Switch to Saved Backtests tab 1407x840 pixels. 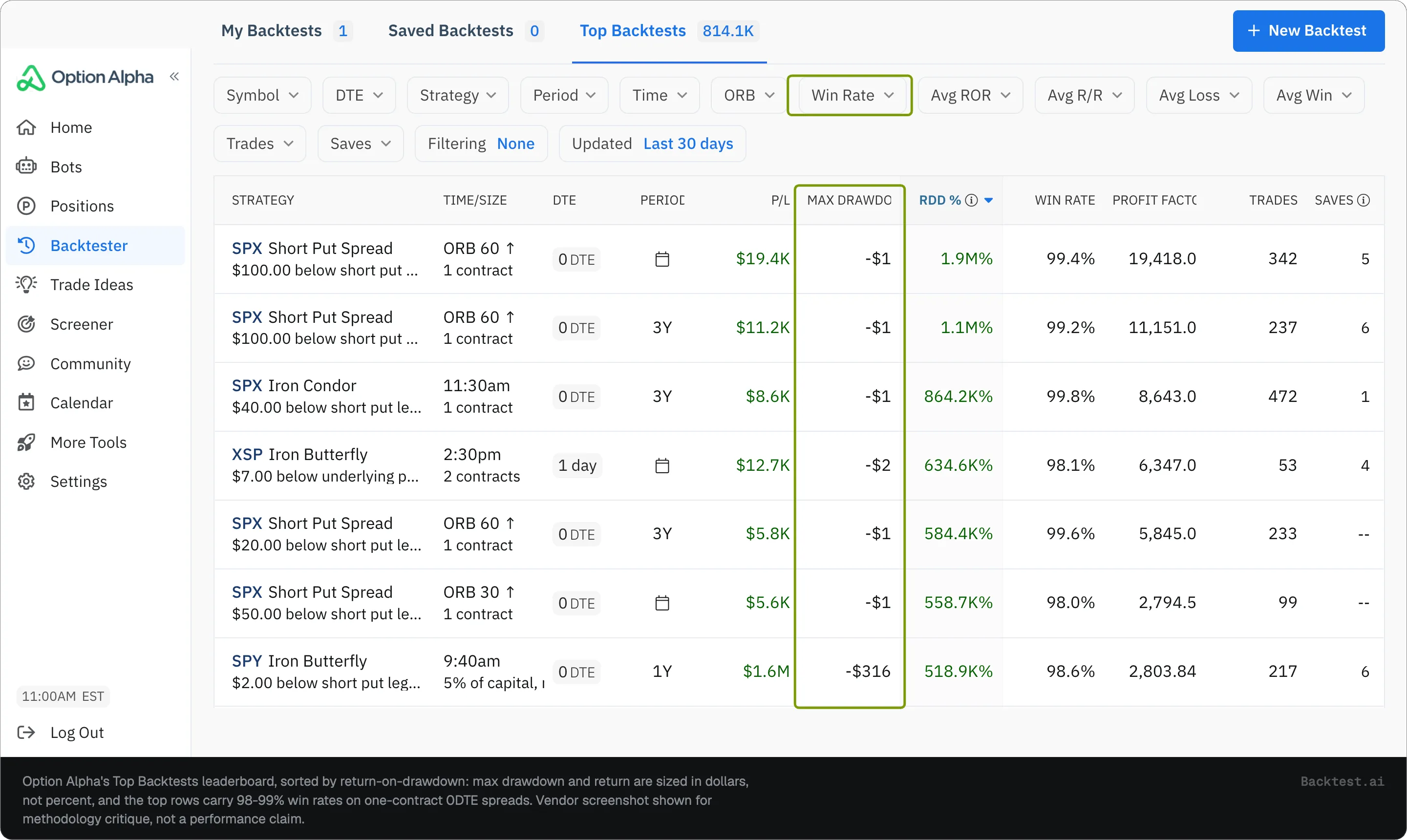pyautogui.click(x=466, y=31)
